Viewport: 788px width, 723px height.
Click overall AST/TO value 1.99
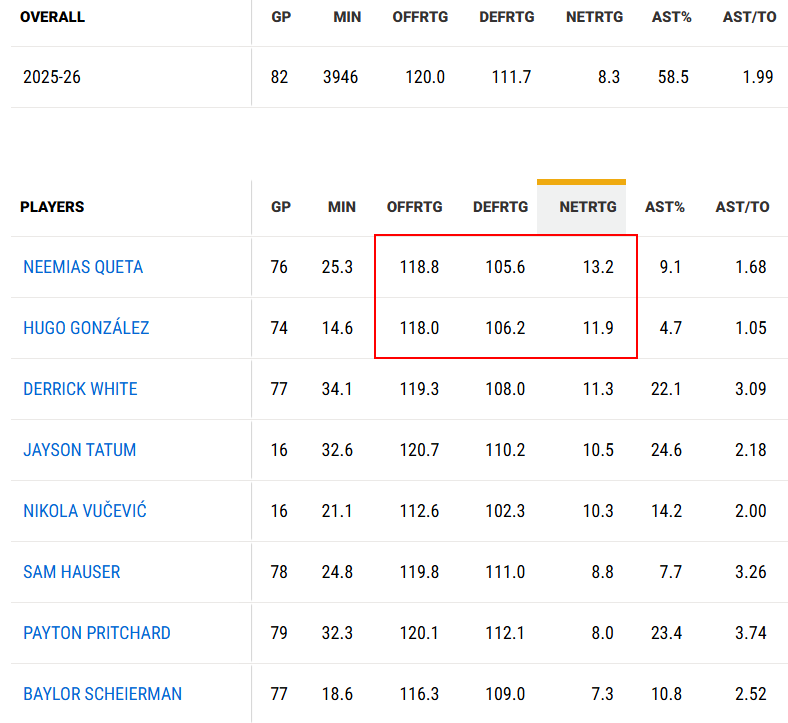point(757,77)
